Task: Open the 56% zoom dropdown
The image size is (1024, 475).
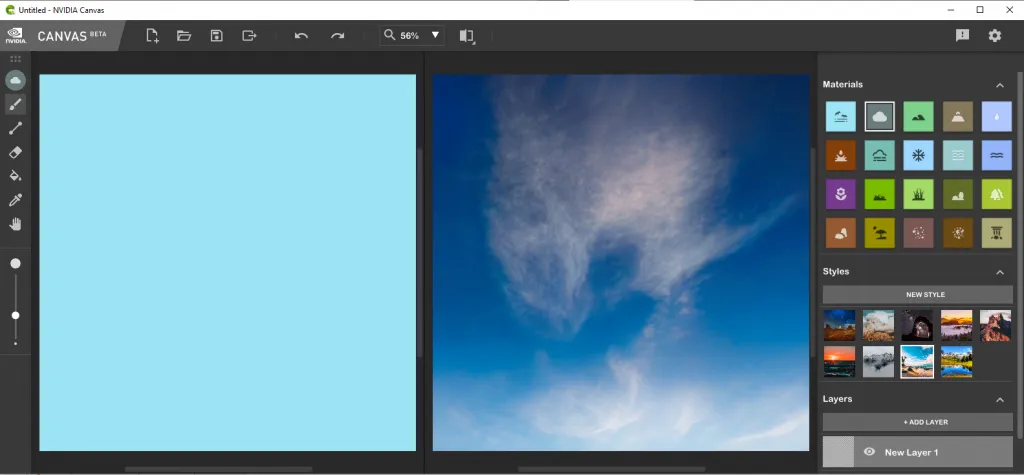Action: click(x=435, y=35)
